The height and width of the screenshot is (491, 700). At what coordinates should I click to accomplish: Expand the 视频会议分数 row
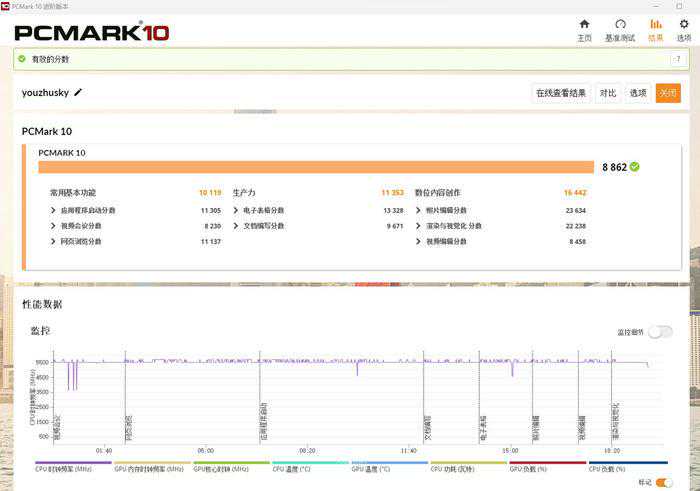(x=54, y=226)
